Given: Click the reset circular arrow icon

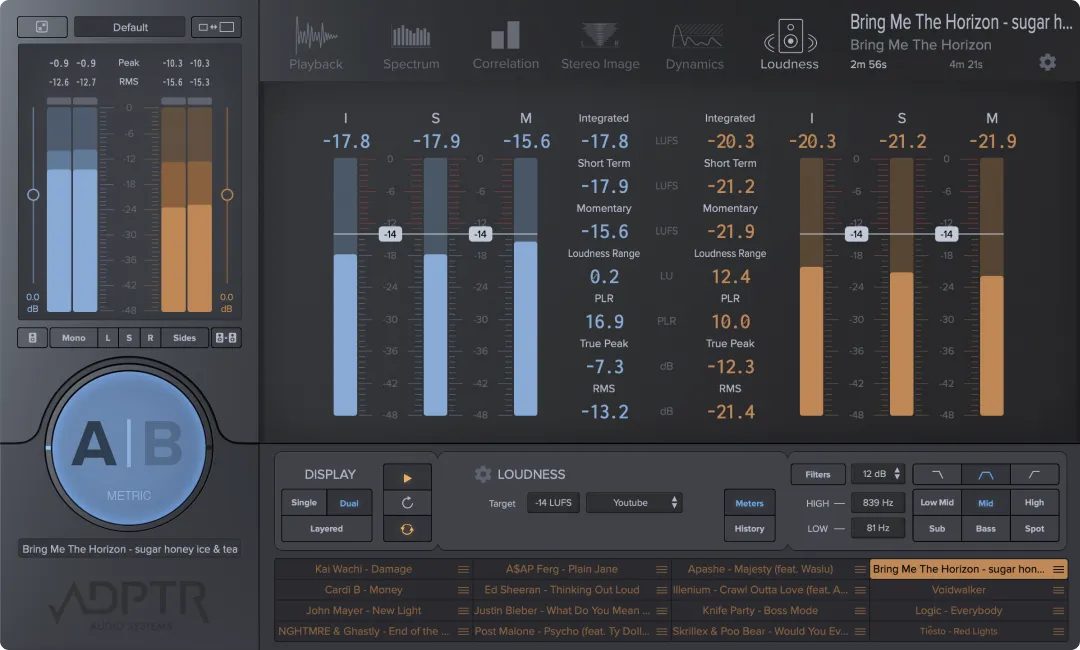Looking at the screenshot, I should tap(407, 503).
